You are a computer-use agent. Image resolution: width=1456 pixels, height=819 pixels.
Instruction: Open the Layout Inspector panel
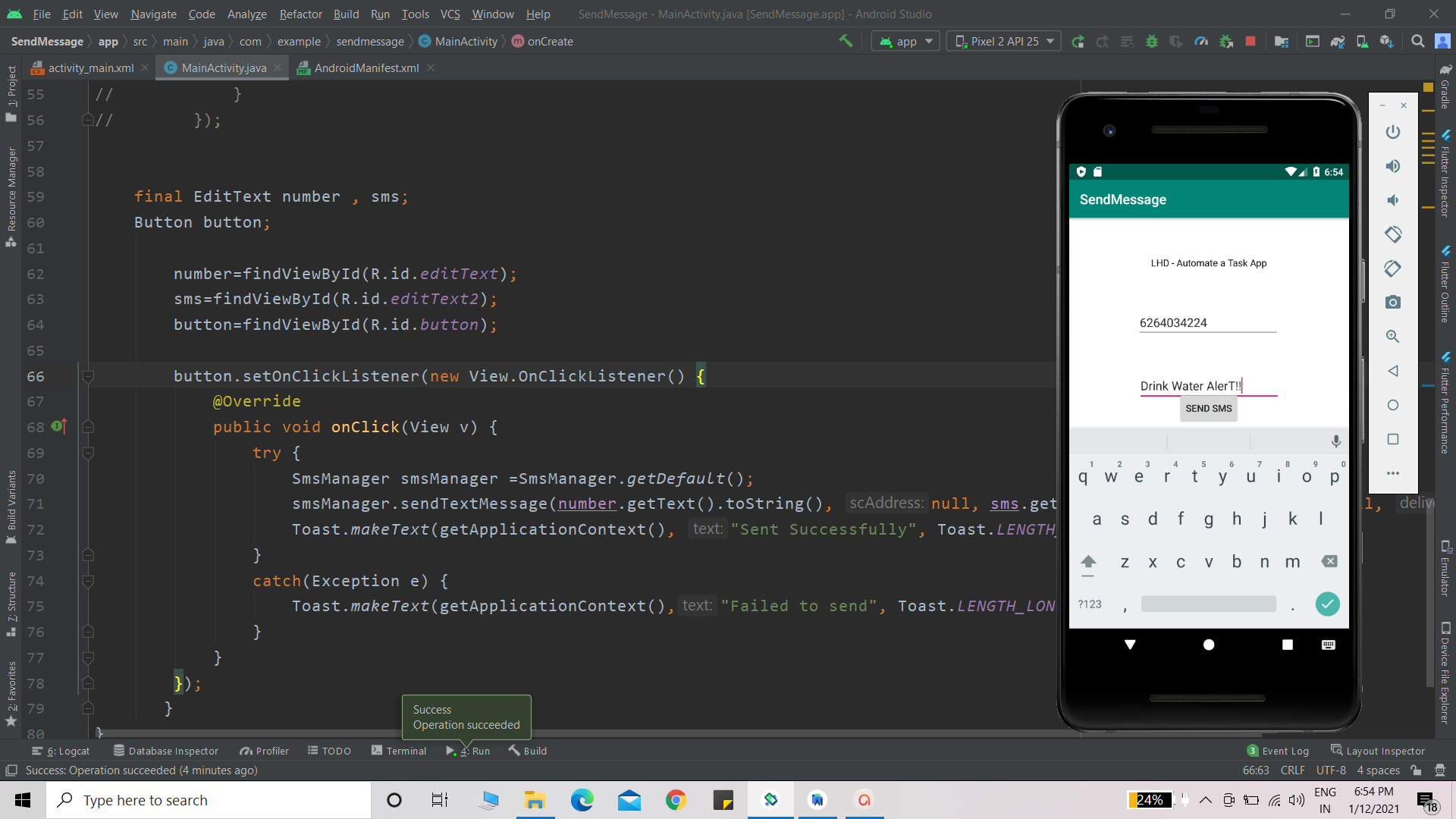coord(1378,751)
